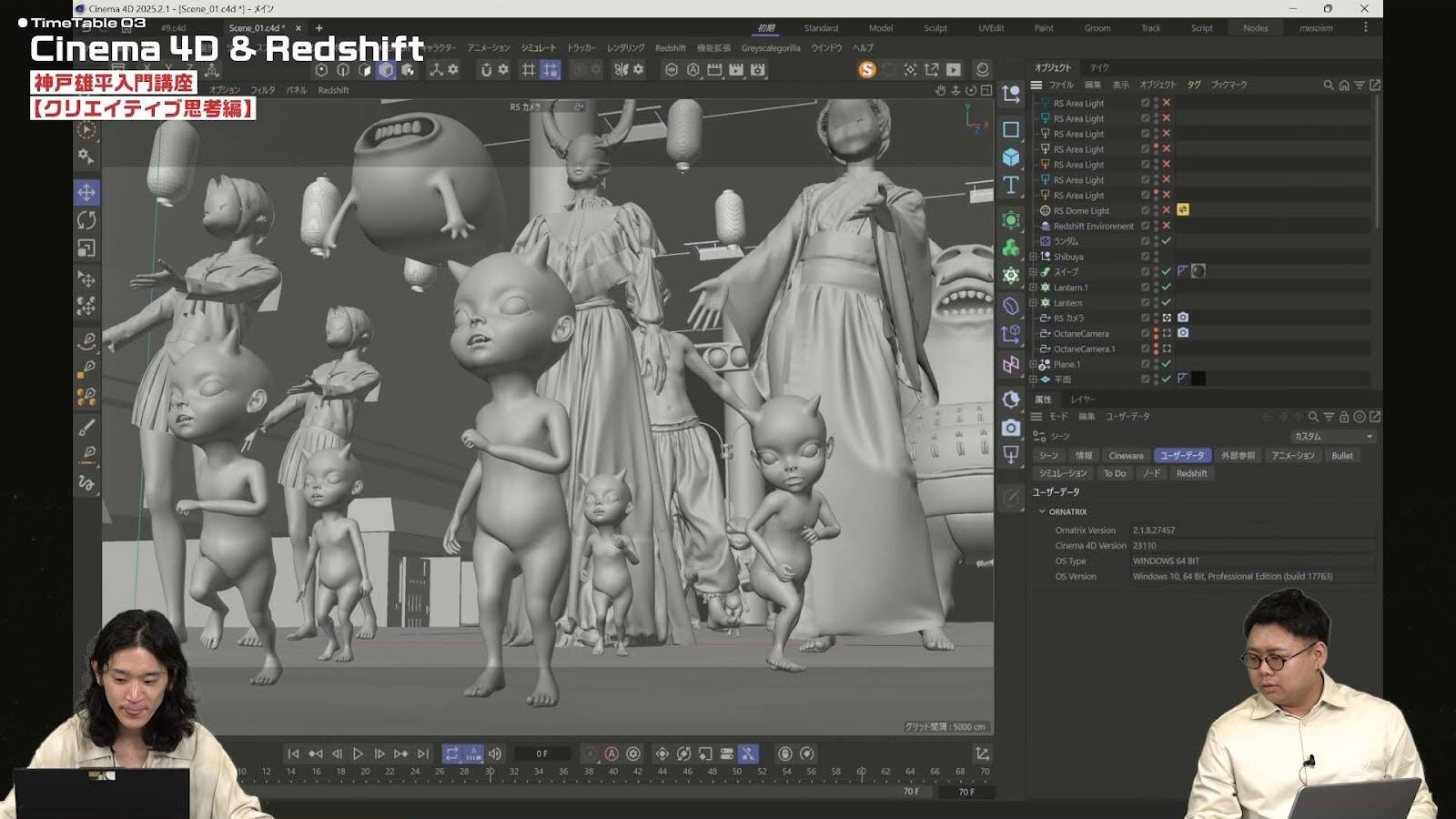This screenshot has width=1456, height=819.
Task: Open the カスタム dropdown in attributes
Action: point(1332,437)
